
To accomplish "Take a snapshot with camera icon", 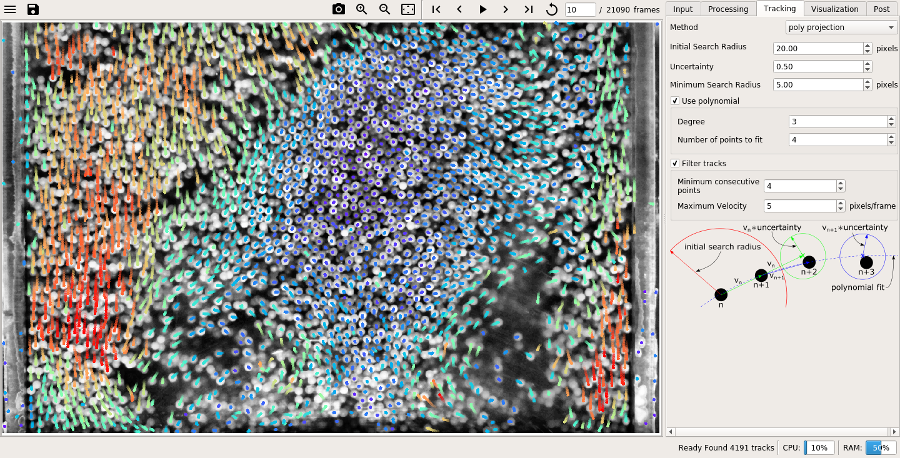I will click(x=339, y=9).
